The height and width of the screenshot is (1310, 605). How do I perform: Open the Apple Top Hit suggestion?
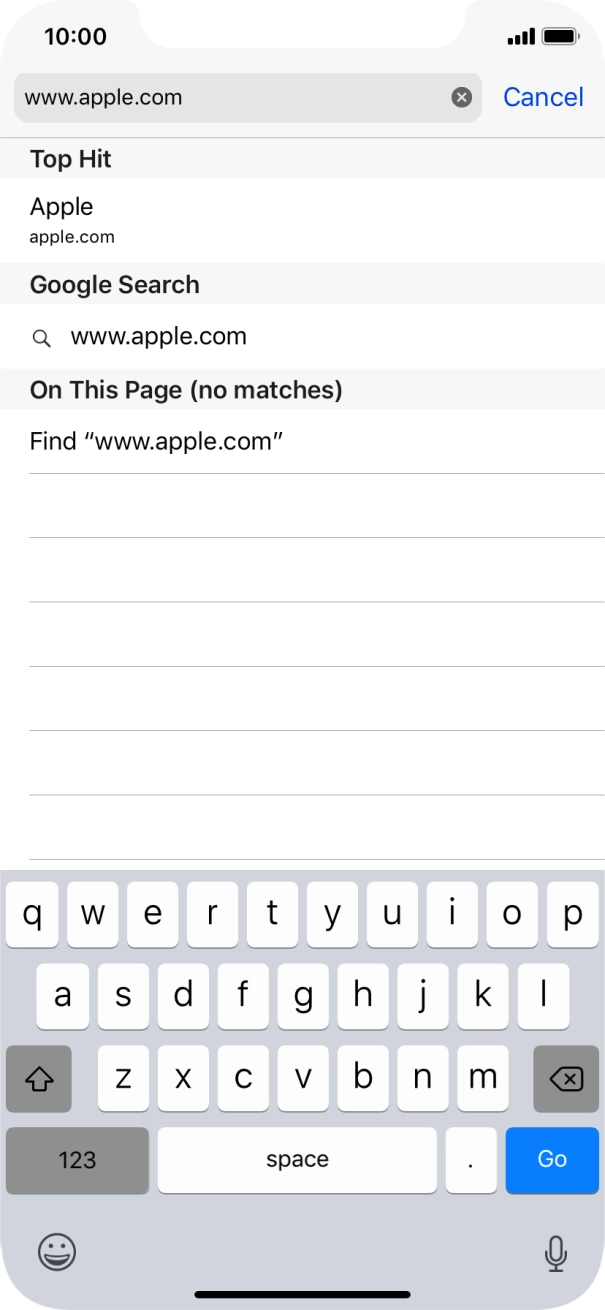point(302,218)
